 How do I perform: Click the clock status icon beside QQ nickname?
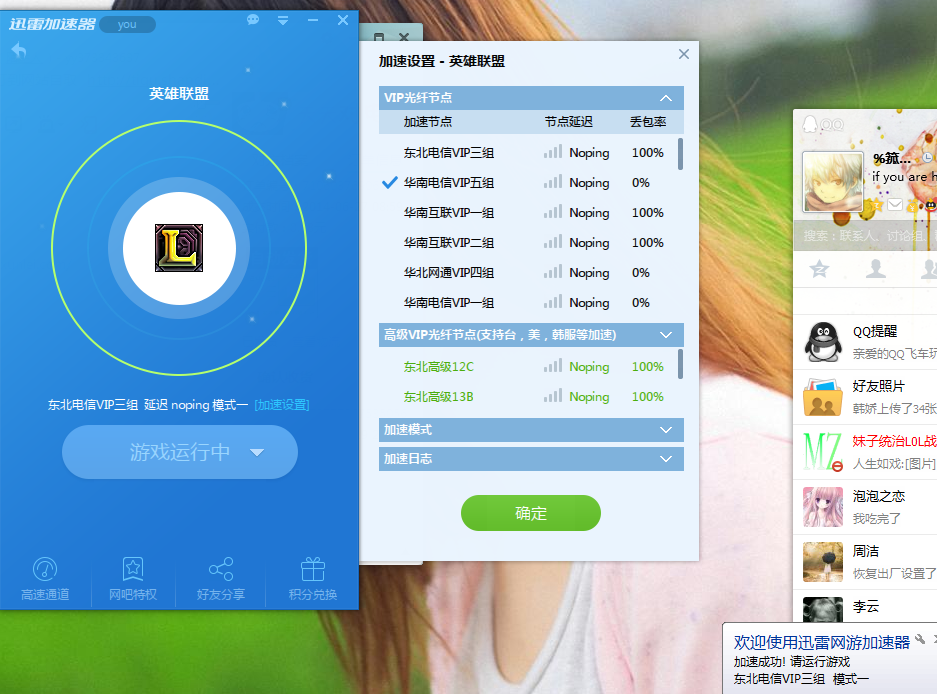point(927,157)
